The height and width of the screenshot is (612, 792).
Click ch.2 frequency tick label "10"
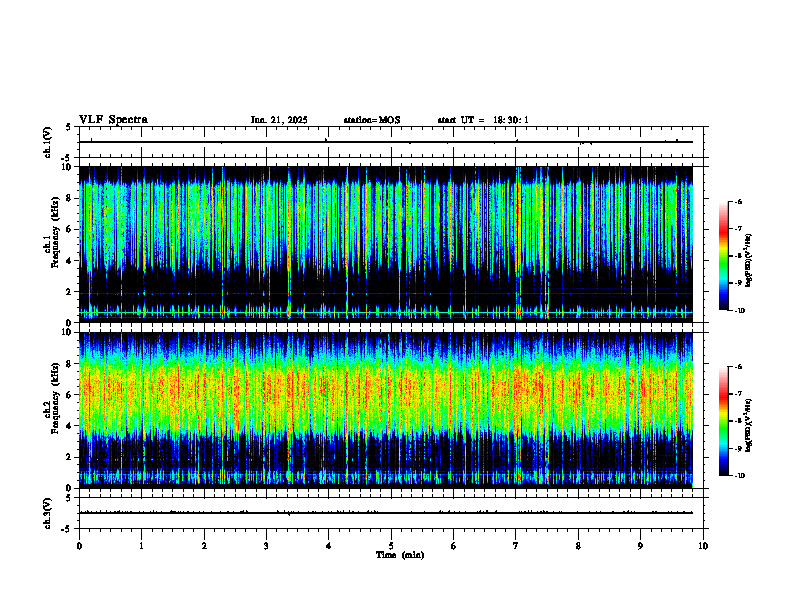point(68,332)
